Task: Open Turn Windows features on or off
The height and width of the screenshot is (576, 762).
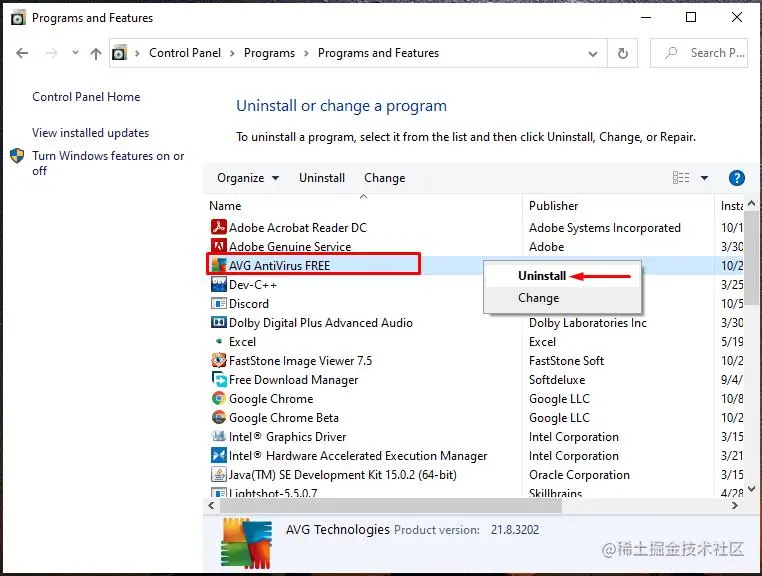Action: coord(108,163)
